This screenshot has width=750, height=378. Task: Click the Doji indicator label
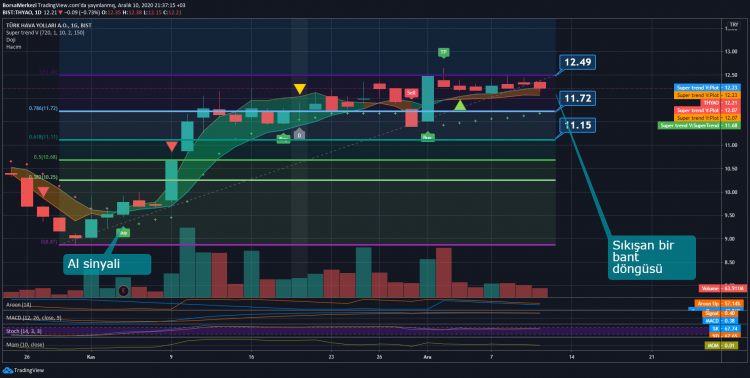[11, 40]
